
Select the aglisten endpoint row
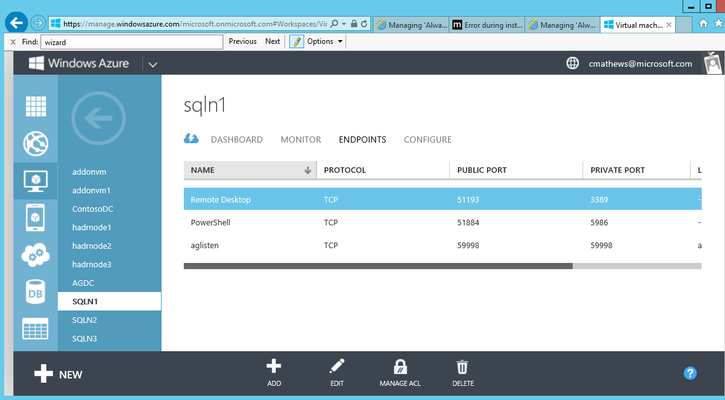(x=442, y=245)
